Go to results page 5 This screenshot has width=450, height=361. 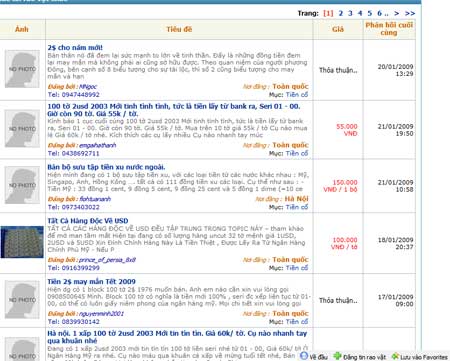coord(370,13)
